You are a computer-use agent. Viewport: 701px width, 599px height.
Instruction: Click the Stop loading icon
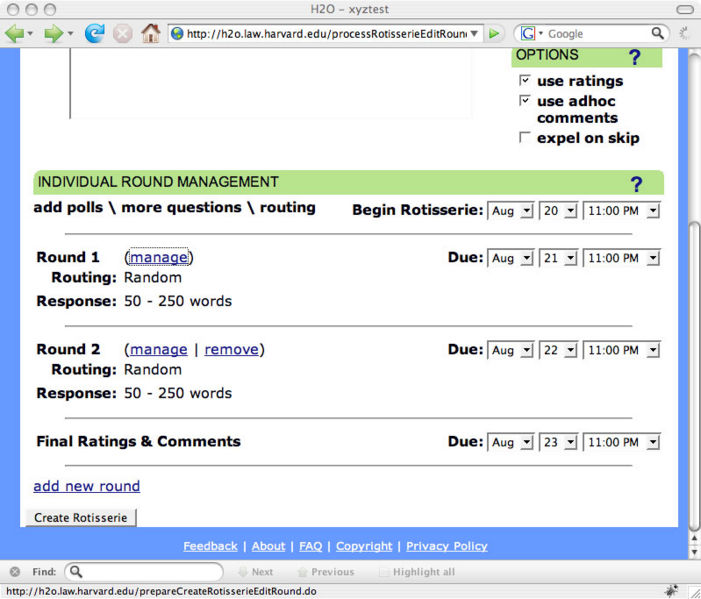click(122, 33)
